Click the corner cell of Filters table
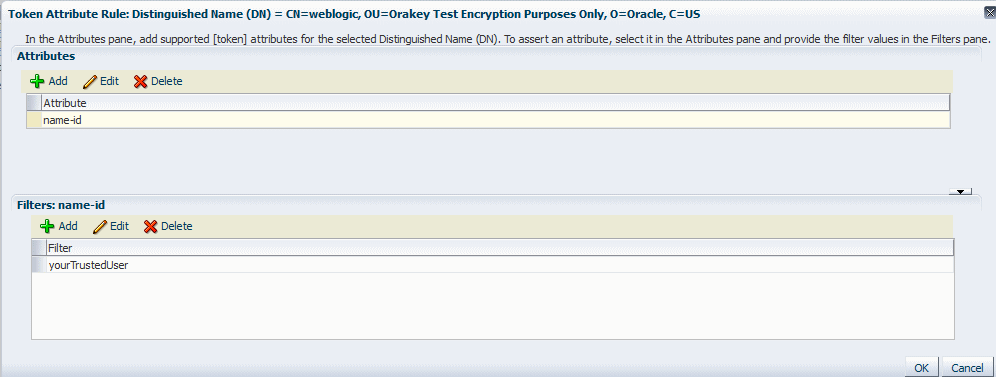Image resolution: width=996 pixels, height=377 pixels. [x=39, y=248]
